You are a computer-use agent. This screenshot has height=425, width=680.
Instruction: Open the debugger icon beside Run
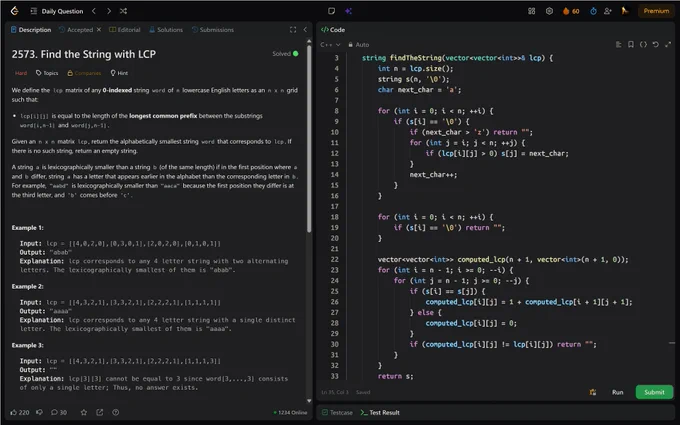tap(593, 392)
